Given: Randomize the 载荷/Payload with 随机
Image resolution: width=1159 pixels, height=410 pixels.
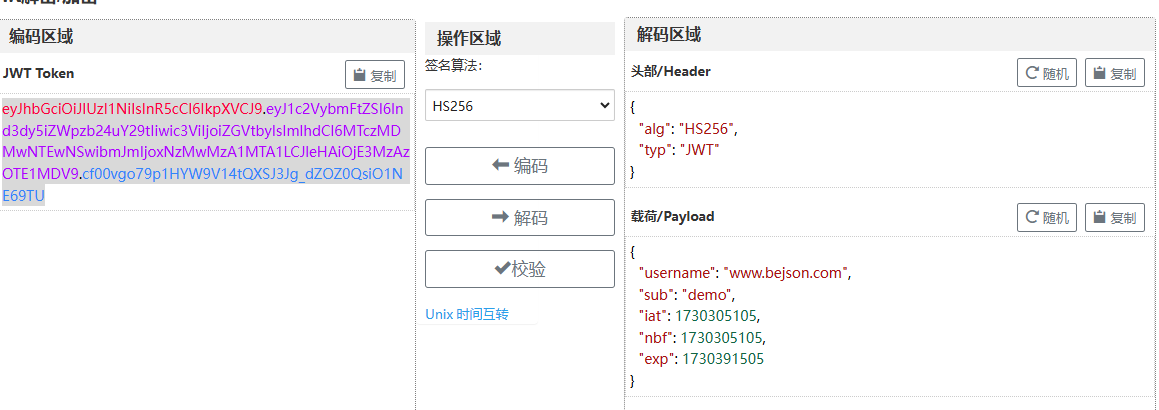Looking at the screenshot, I should [1047, 217].
